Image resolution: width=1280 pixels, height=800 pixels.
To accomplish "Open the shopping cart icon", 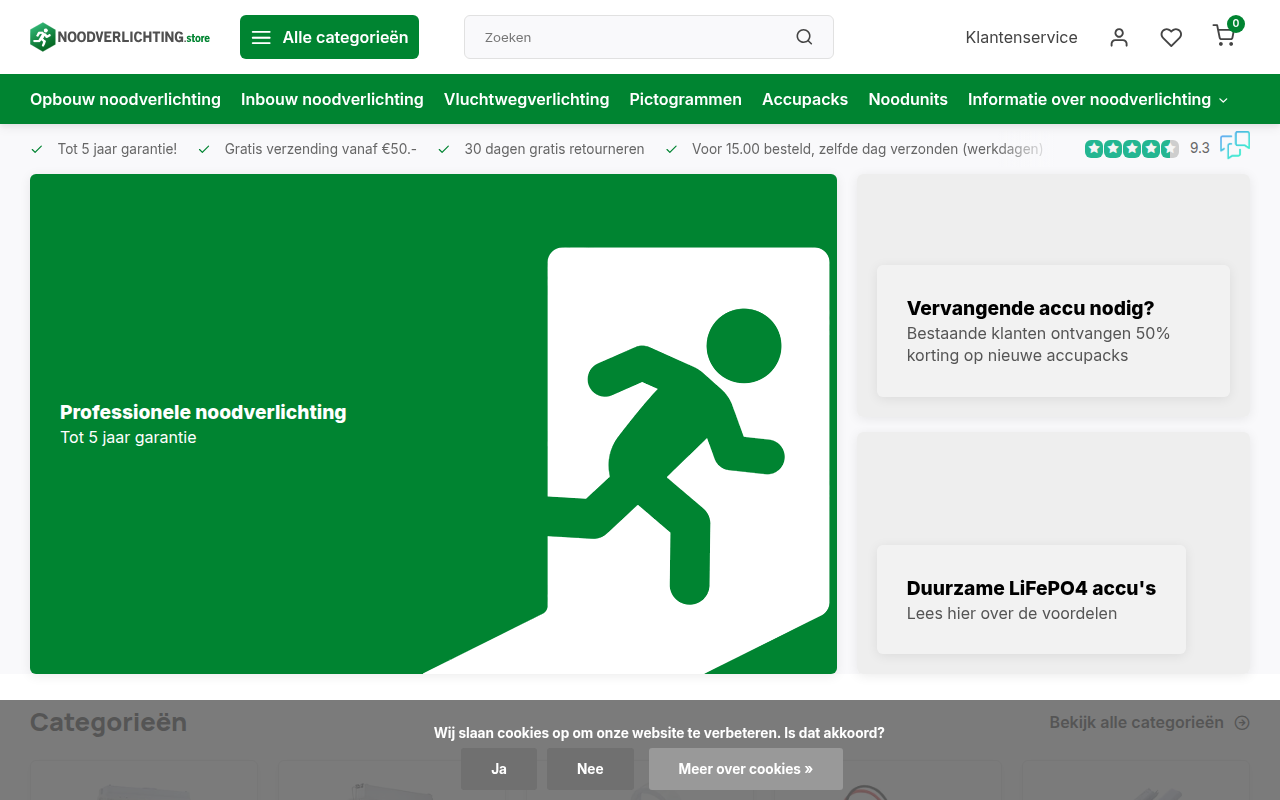I will [x=1224, y=36].
